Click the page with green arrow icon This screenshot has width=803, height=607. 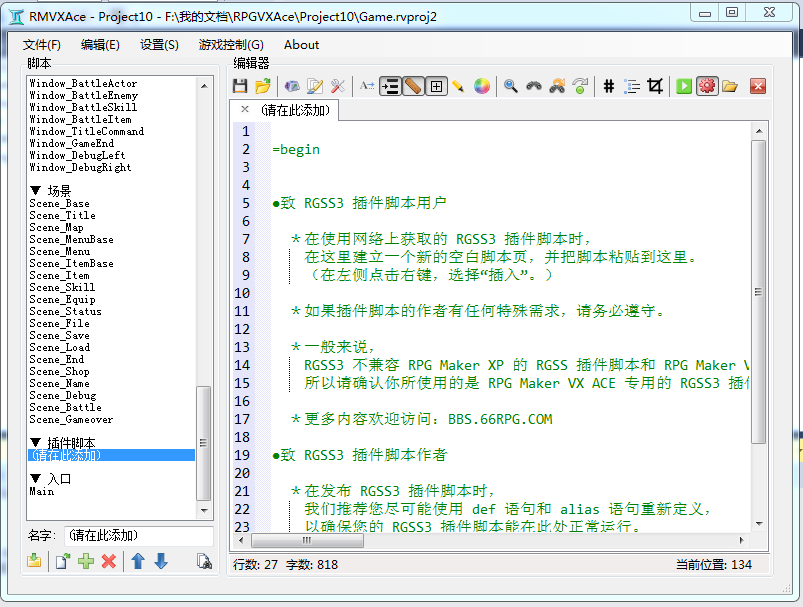[63, 561]
